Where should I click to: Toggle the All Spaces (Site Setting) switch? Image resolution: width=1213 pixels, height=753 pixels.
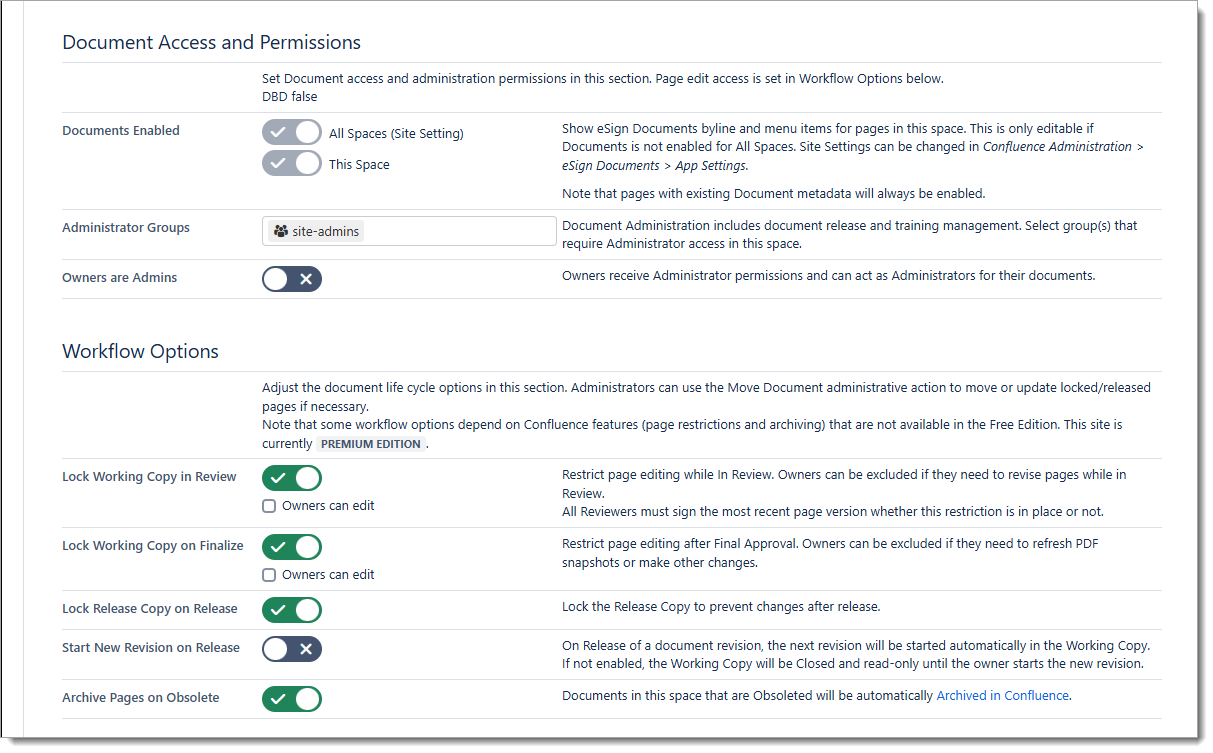291,133
